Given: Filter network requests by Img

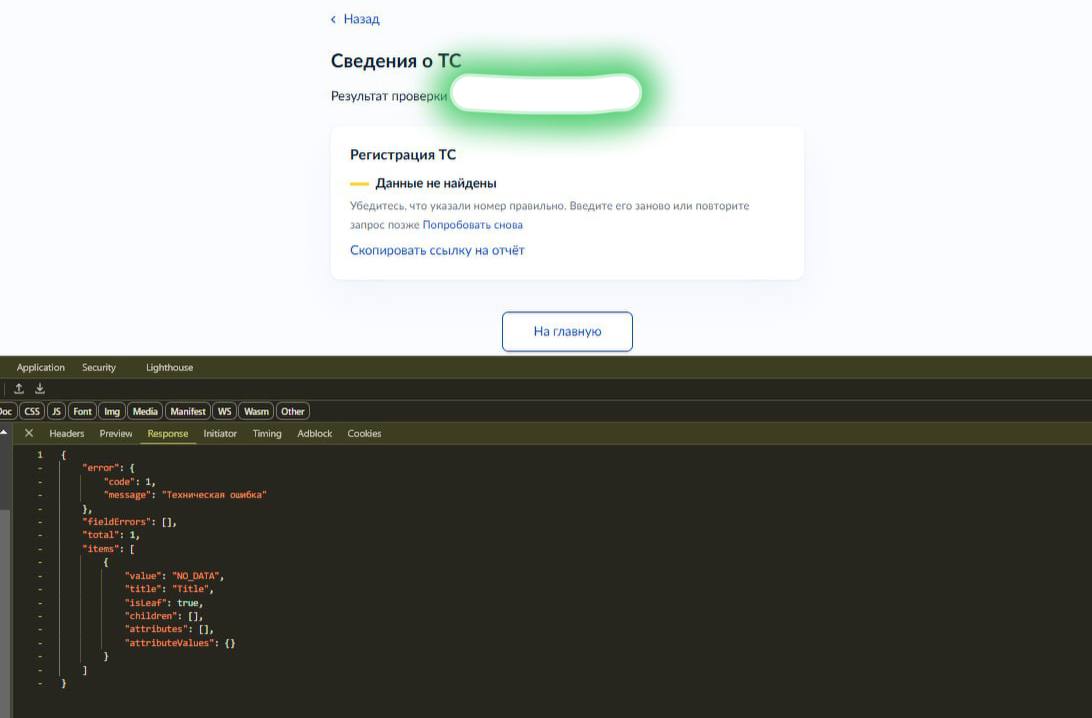Looking at the screenshot, I should [112, 411].
